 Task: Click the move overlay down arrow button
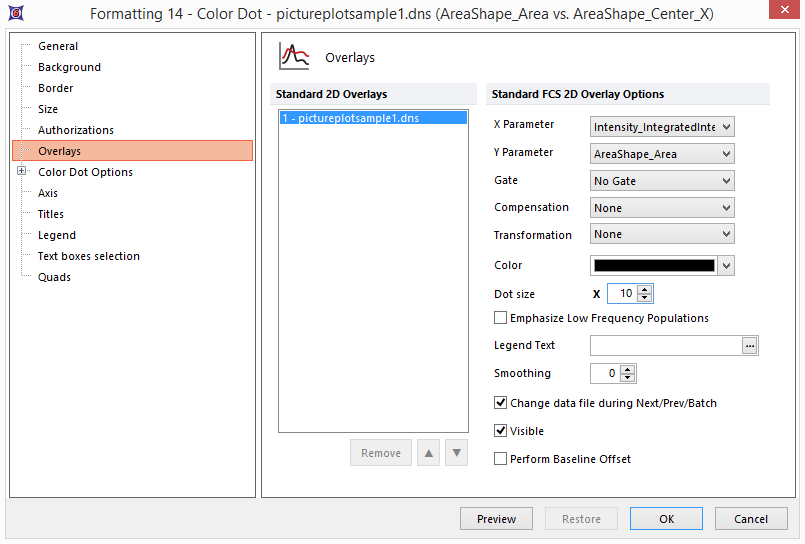tap(456, 453)
